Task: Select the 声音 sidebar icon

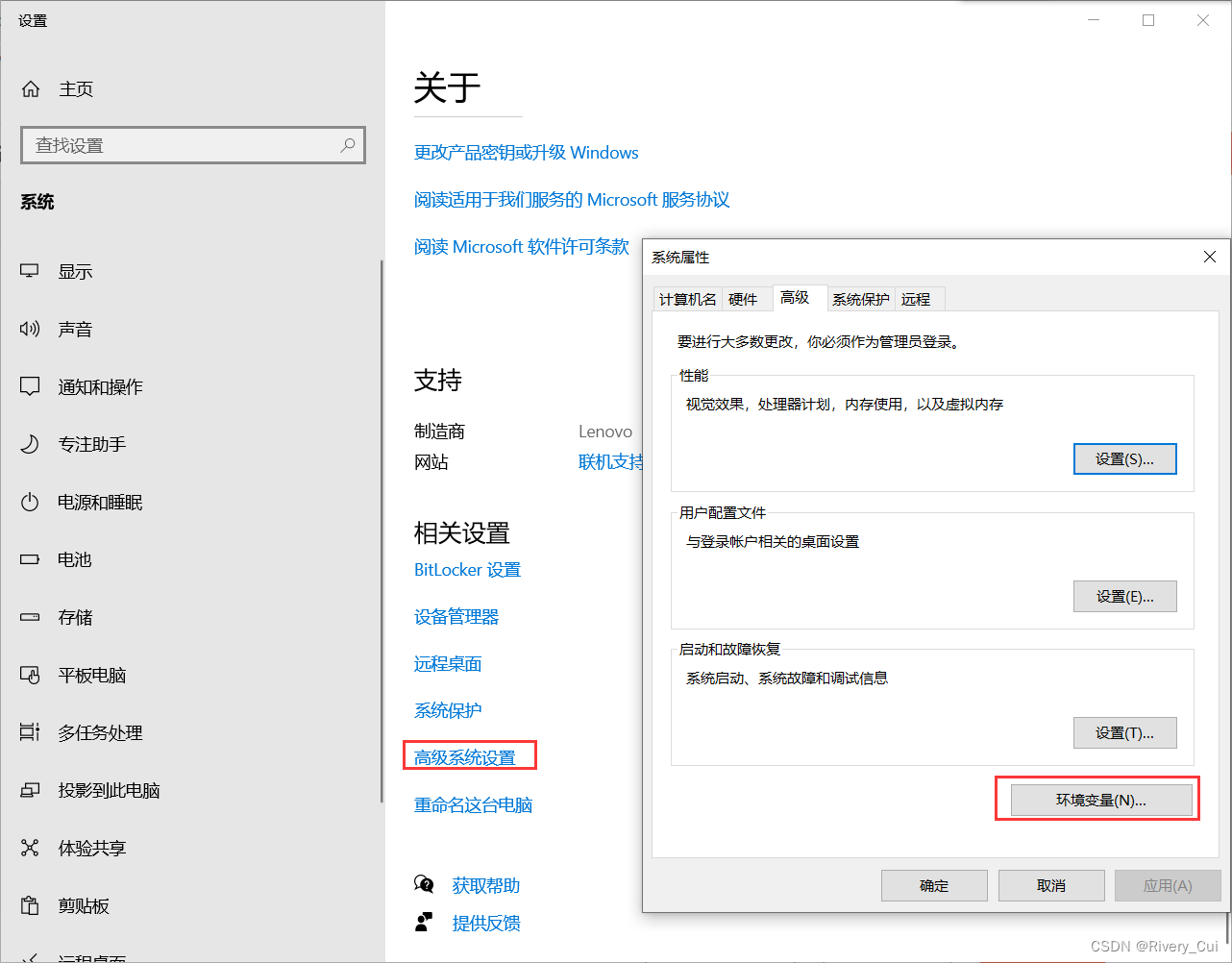Action: [31, 329]
